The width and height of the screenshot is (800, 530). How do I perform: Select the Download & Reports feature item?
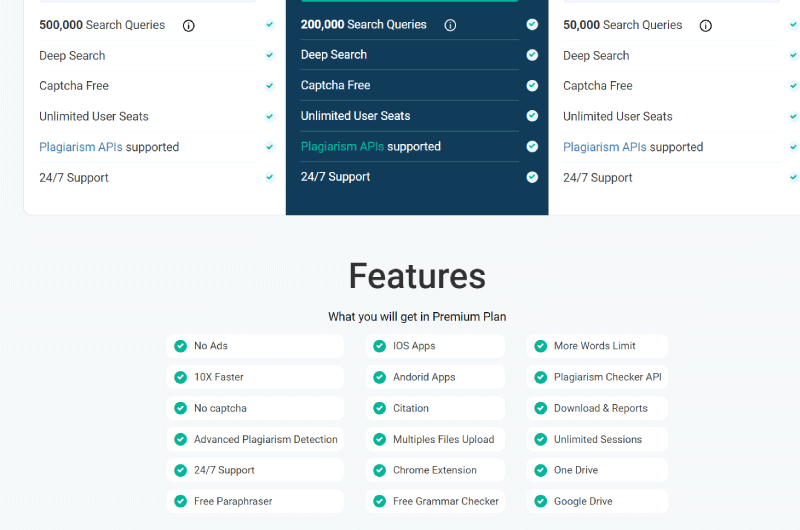coord(597,409)
